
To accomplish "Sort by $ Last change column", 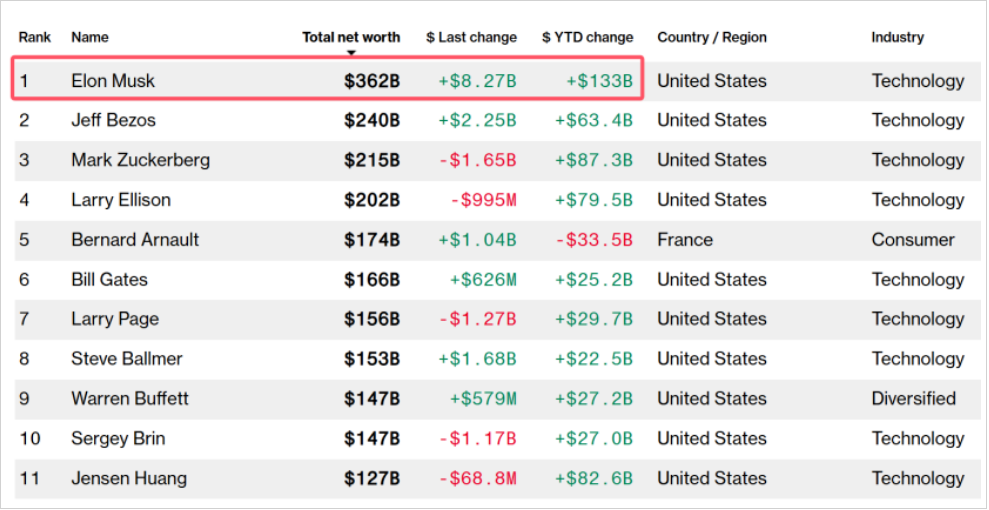I will (x=471, y=38).
